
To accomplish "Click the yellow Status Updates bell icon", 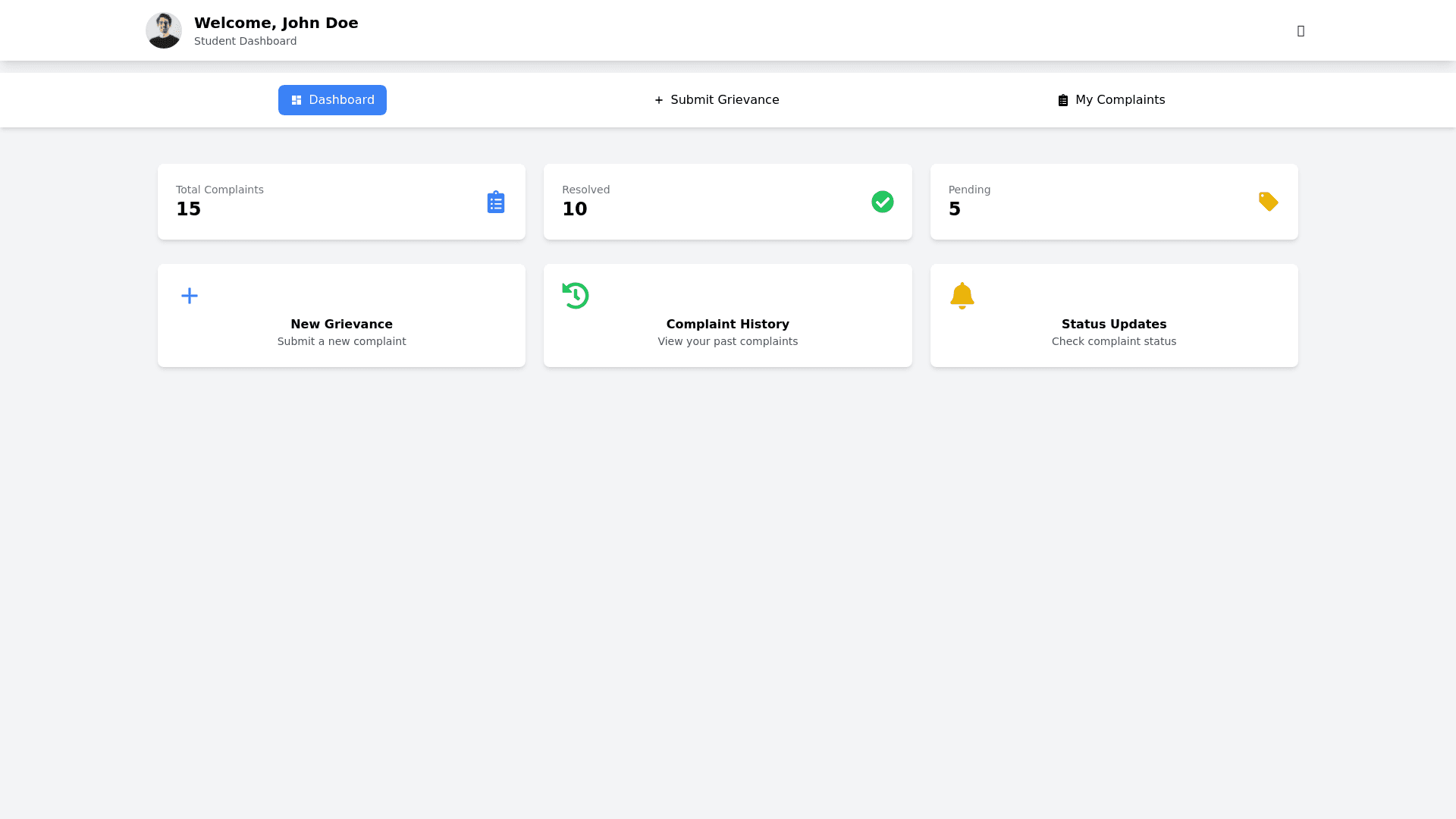I will pyautogui.click(x=962, y=296).
